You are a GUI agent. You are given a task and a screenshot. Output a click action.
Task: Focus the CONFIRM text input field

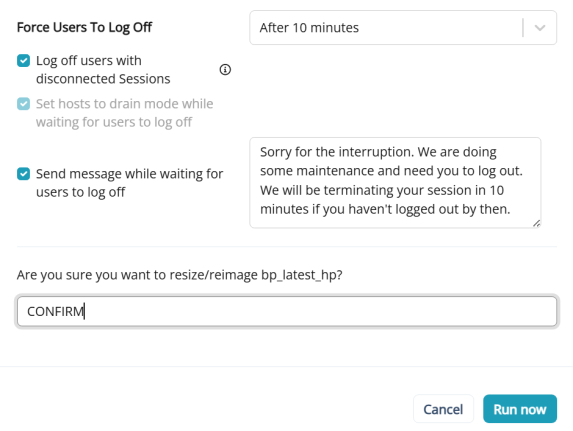pyautogui.click(x=287, y=311)
